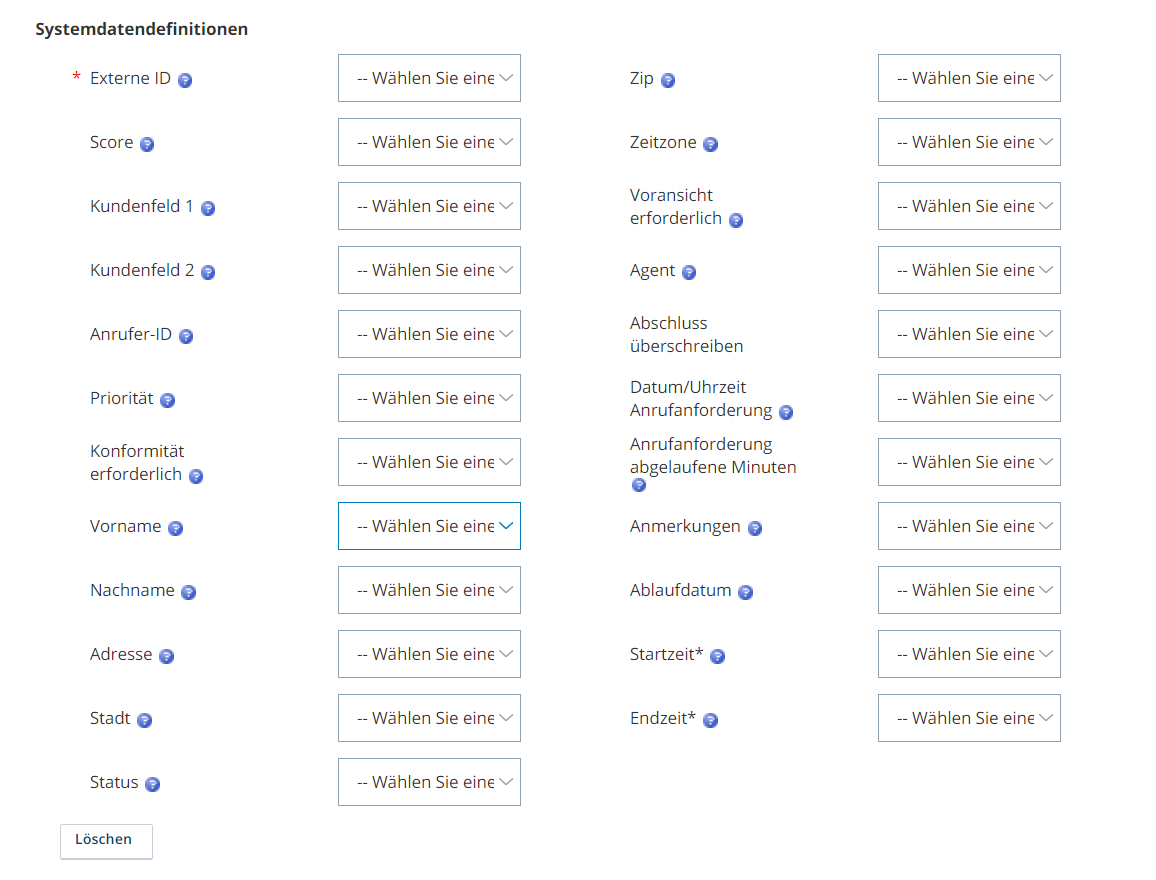The width and height of the screenshot is (1156, 880).
Task: Click the Endzeit help icon
Action: [710, 720]
